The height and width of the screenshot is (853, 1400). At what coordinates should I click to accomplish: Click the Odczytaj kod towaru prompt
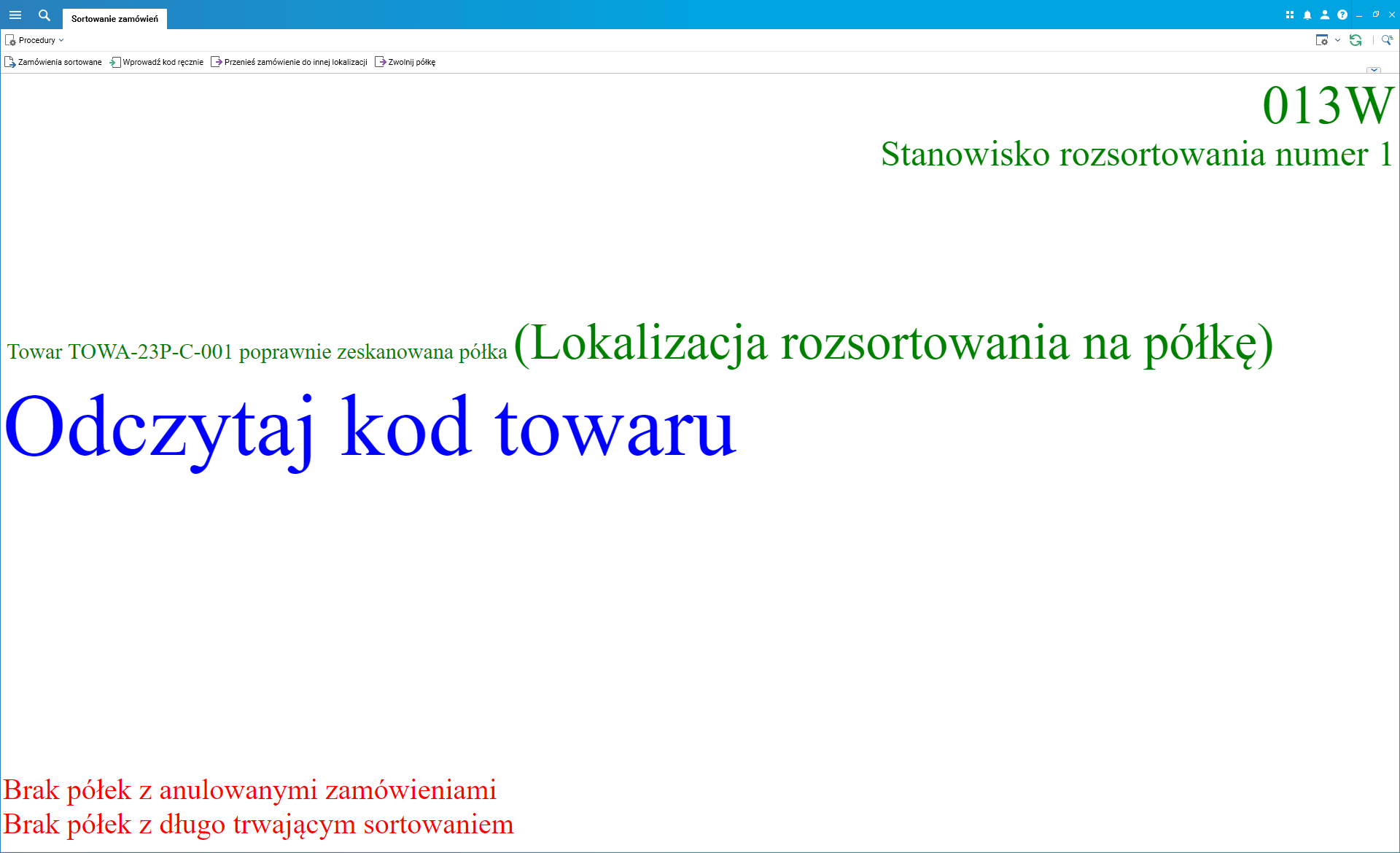pyautogui.click(x=370, y=428)
